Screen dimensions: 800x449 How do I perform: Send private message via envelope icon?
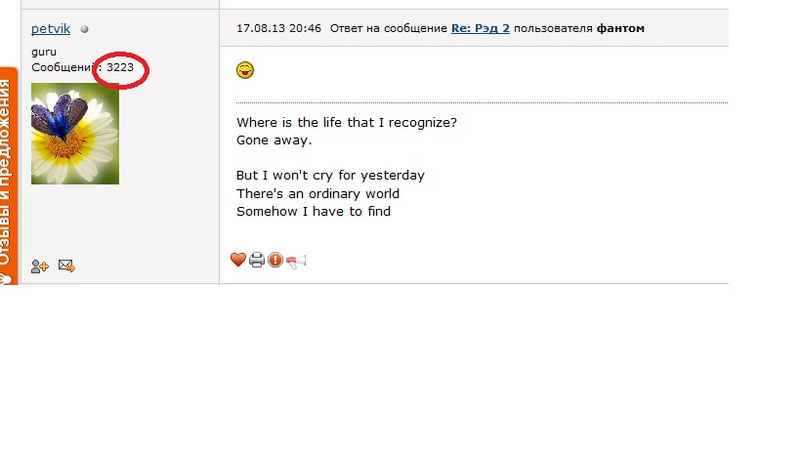pyautogui.click(x=67, y=266)
